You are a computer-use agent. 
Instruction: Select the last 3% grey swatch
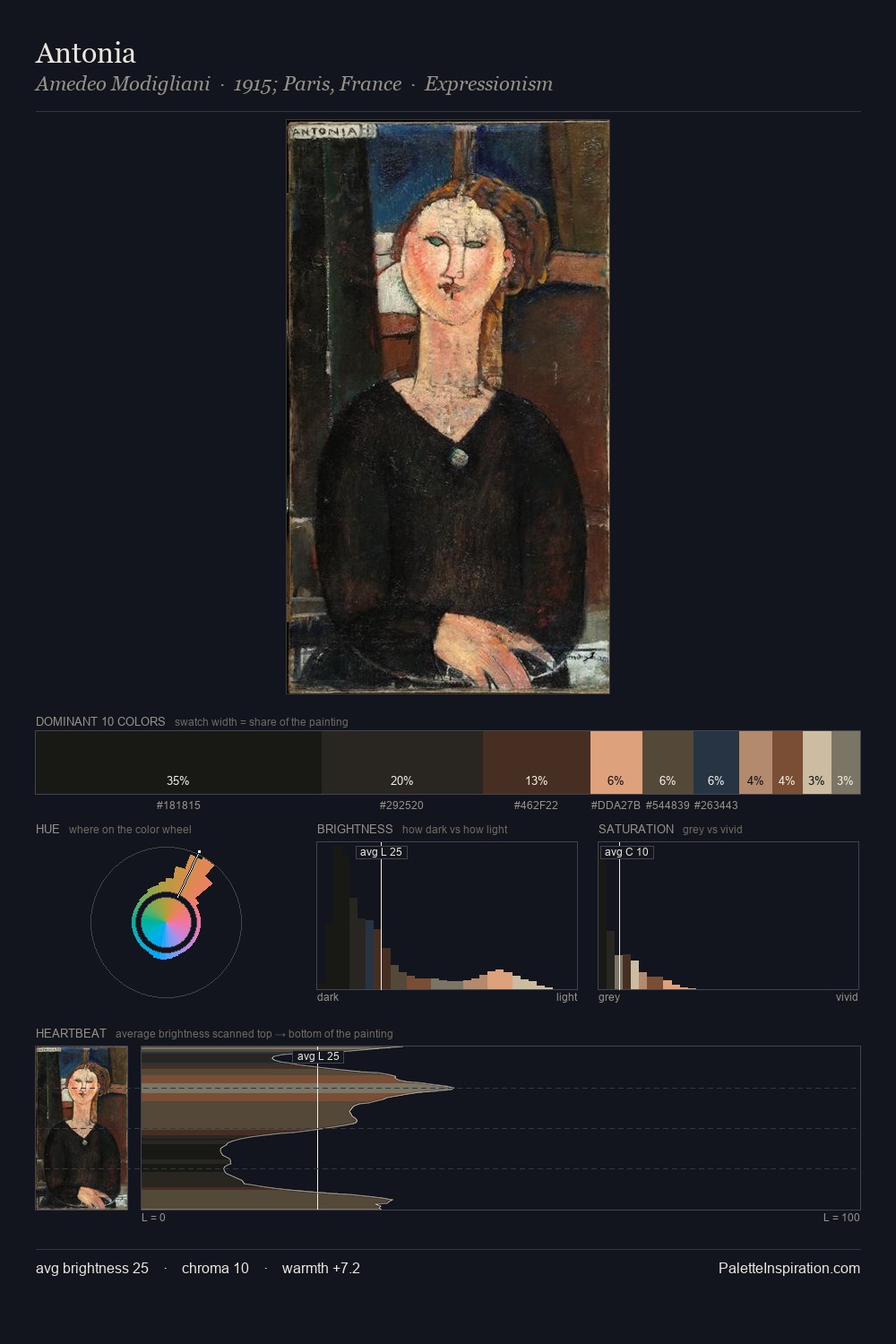pos(846,762)
